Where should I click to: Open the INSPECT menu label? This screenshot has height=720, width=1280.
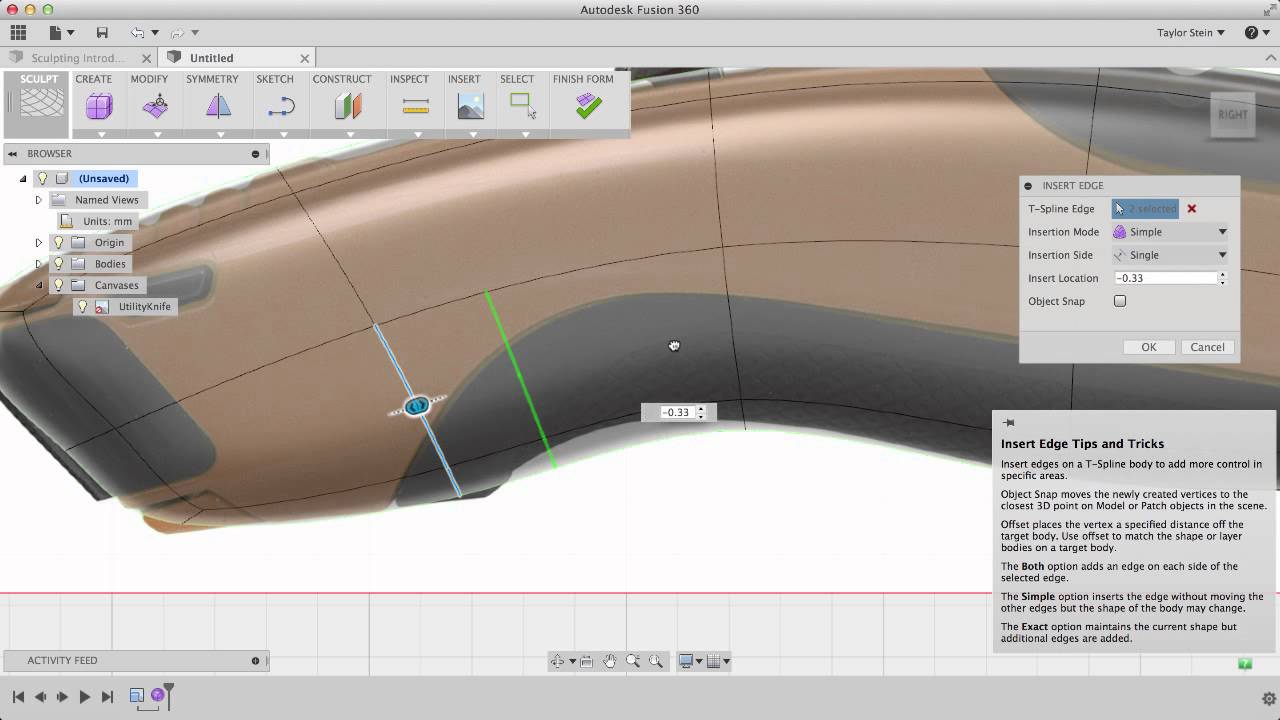409,79
